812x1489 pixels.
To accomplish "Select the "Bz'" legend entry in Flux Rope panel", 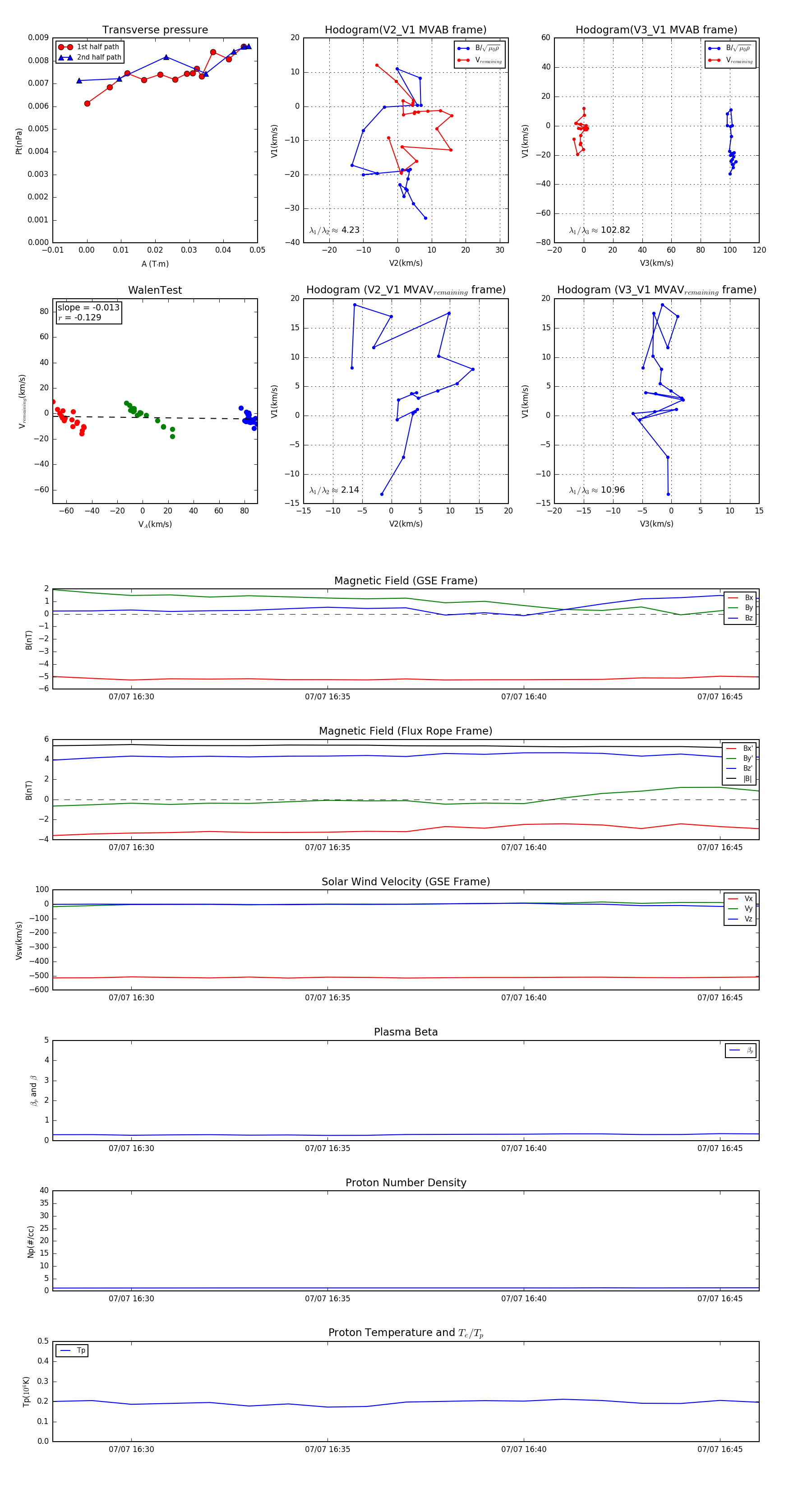I will pos(740,768).
